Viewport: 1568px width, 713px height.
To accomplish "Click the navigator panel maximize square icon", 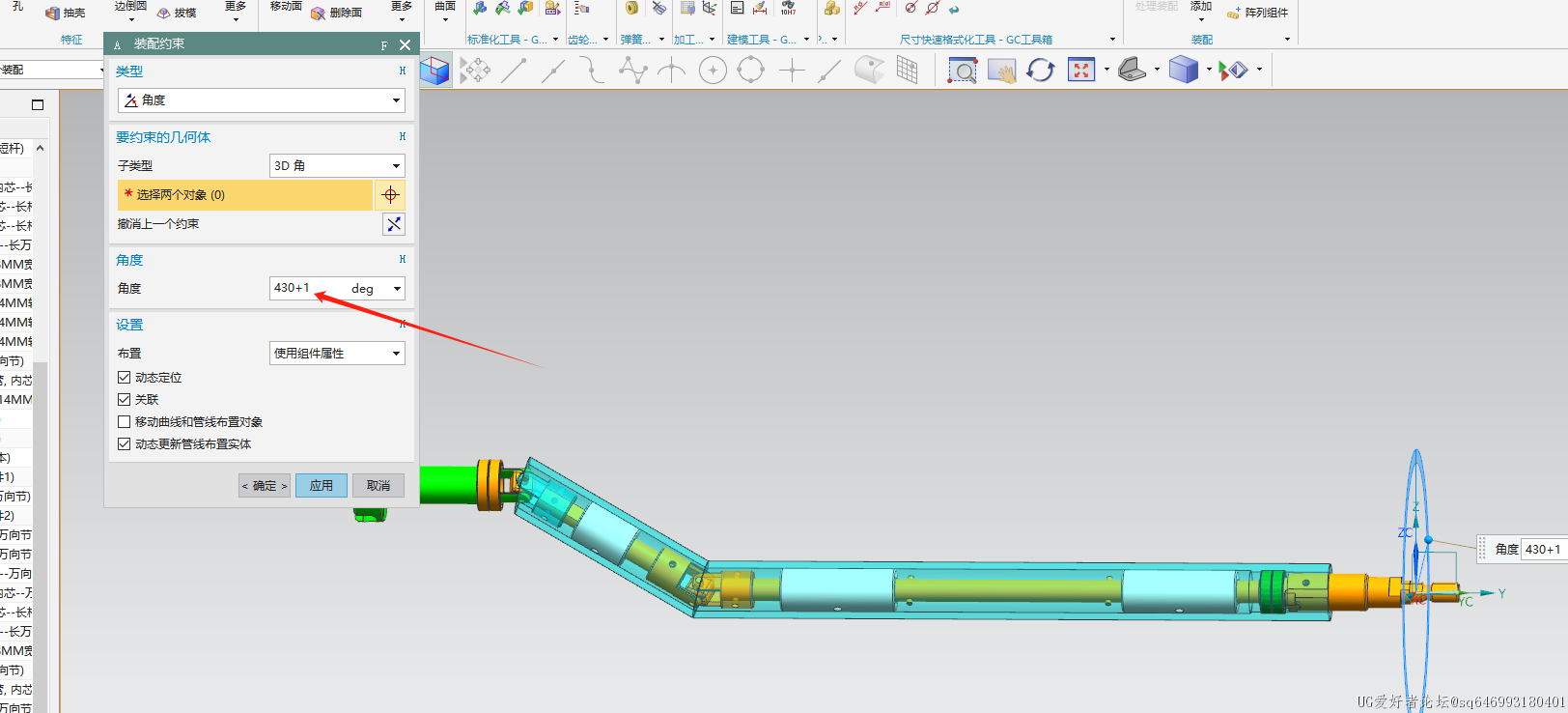I will pyautogui.click(x=38, y=104).
